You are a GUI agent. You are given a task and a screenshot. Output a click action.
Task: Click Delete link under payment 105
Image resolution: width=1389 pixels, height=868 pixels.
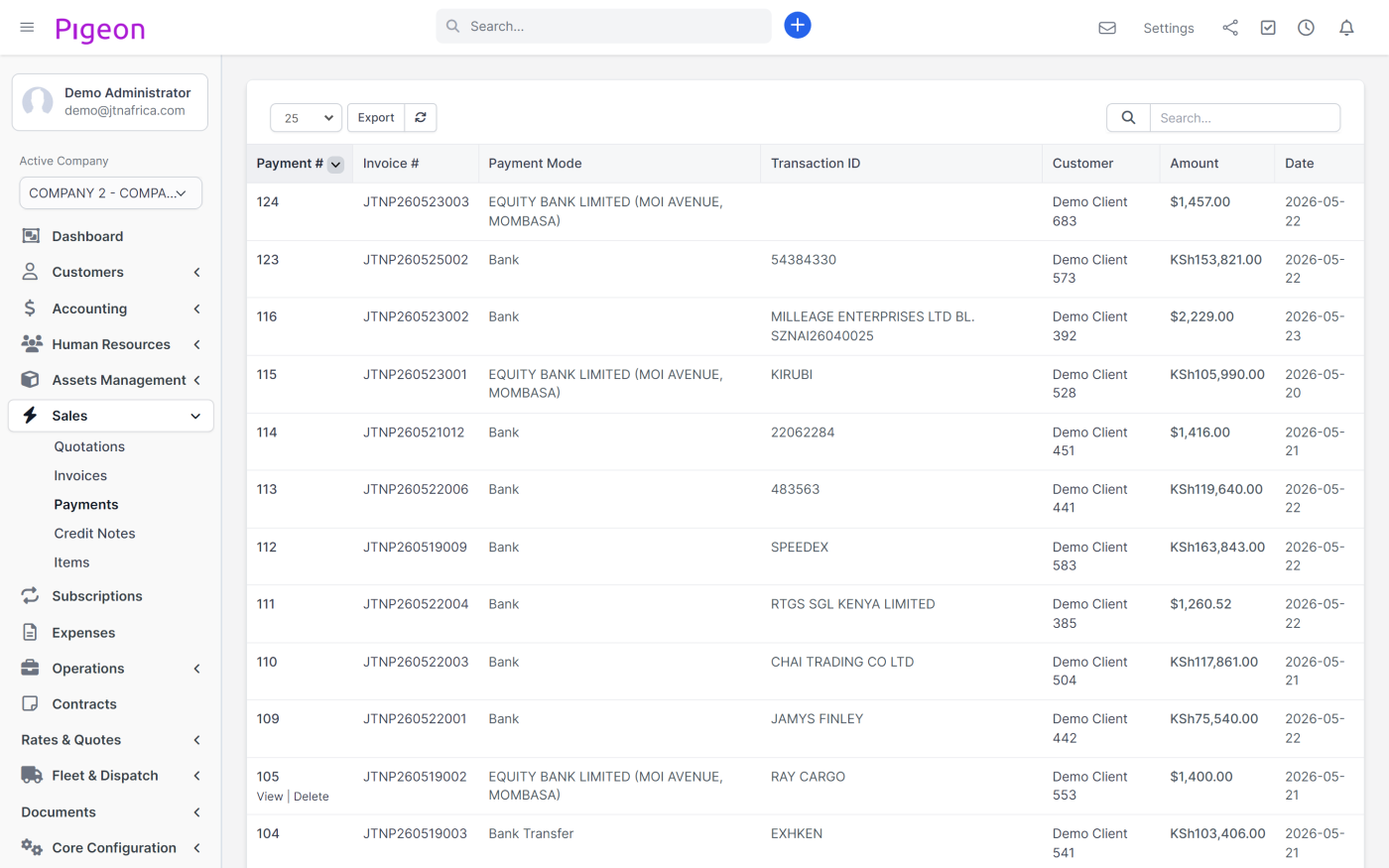(312, 797)
